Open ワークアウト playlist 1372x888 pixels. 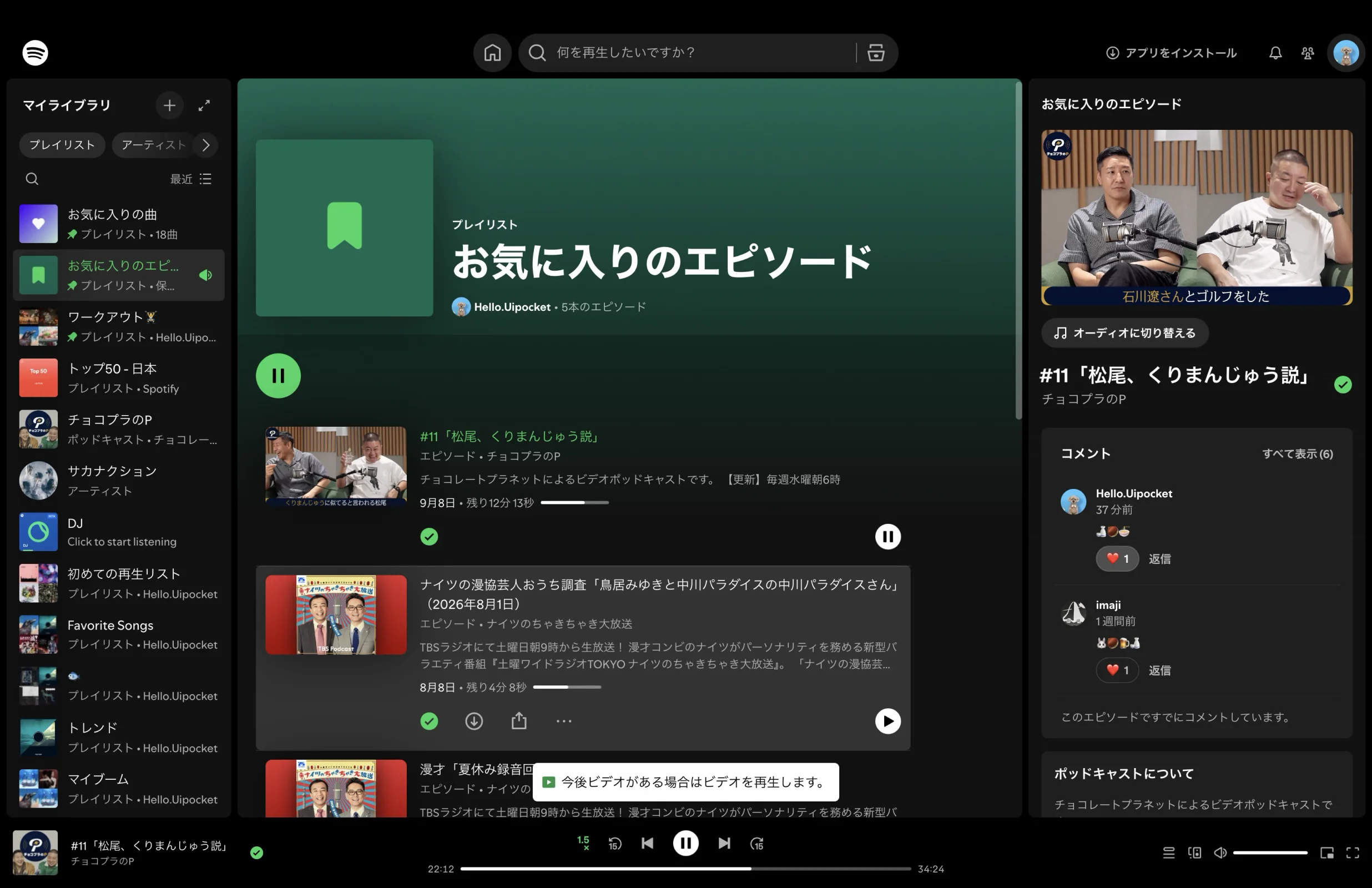pos(118,327)
